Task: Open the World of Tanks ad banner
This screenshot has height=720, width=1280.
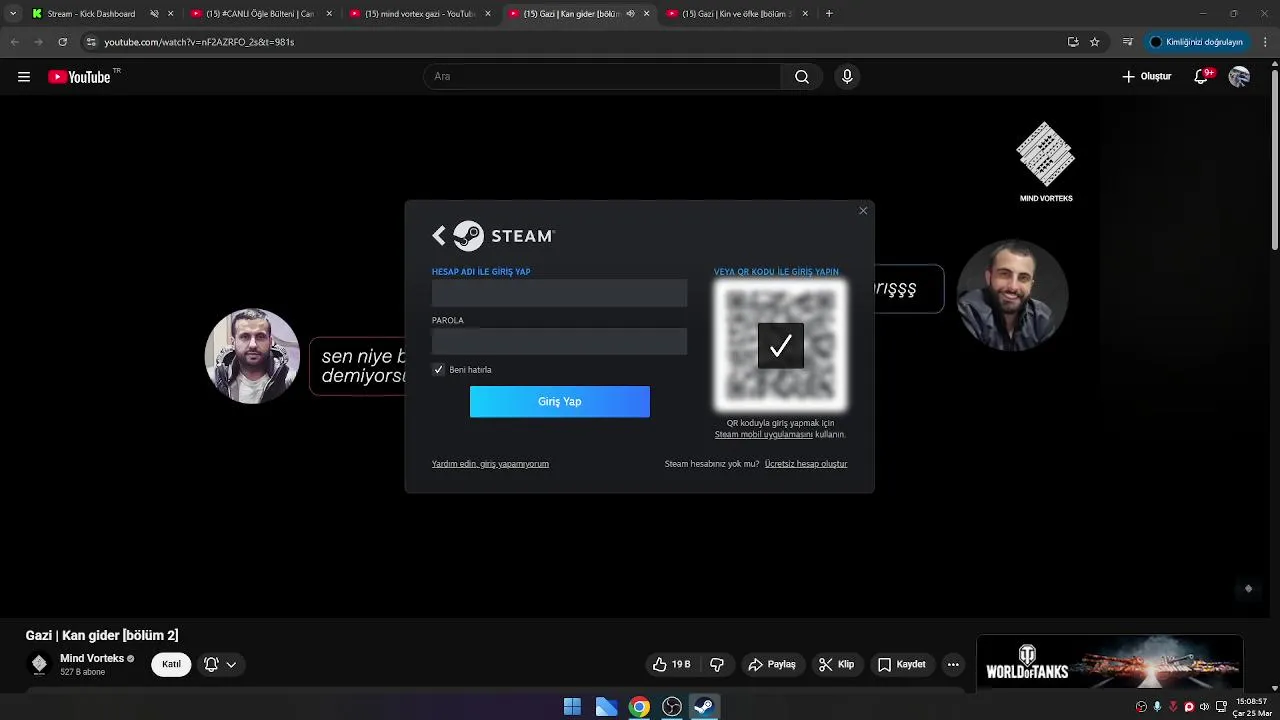Action: point(1109,663)
